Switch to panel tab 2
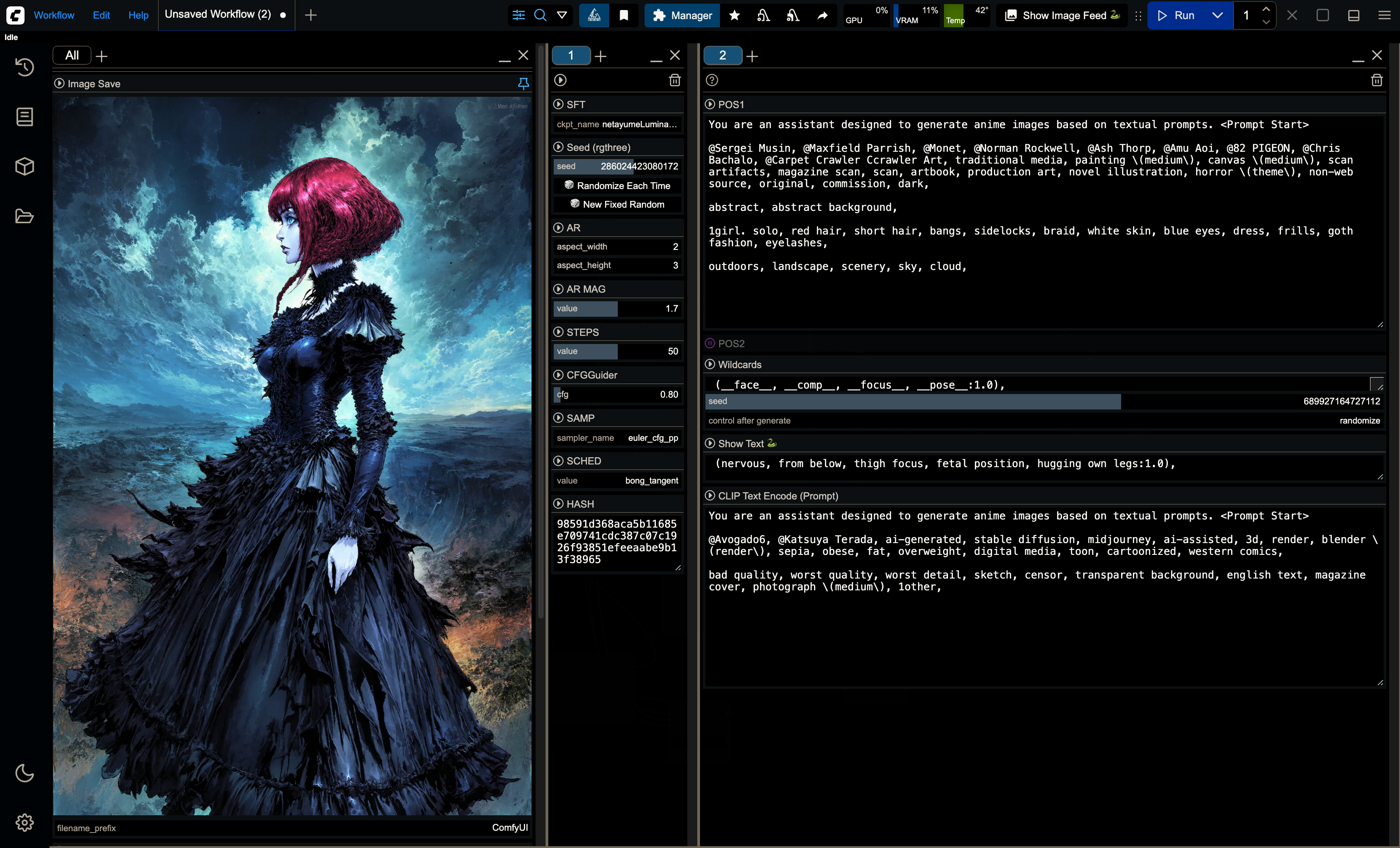 pyautogui.click(x=722, y=56)
